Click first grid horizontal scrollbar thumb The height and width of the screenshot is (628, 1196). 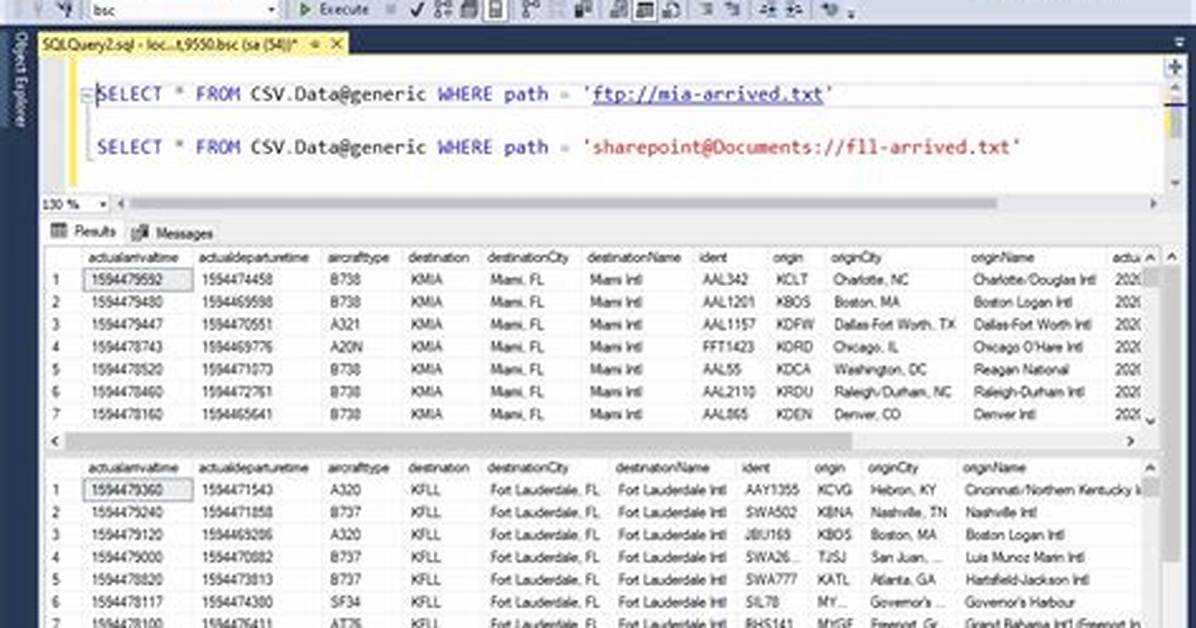click(458, 441)
